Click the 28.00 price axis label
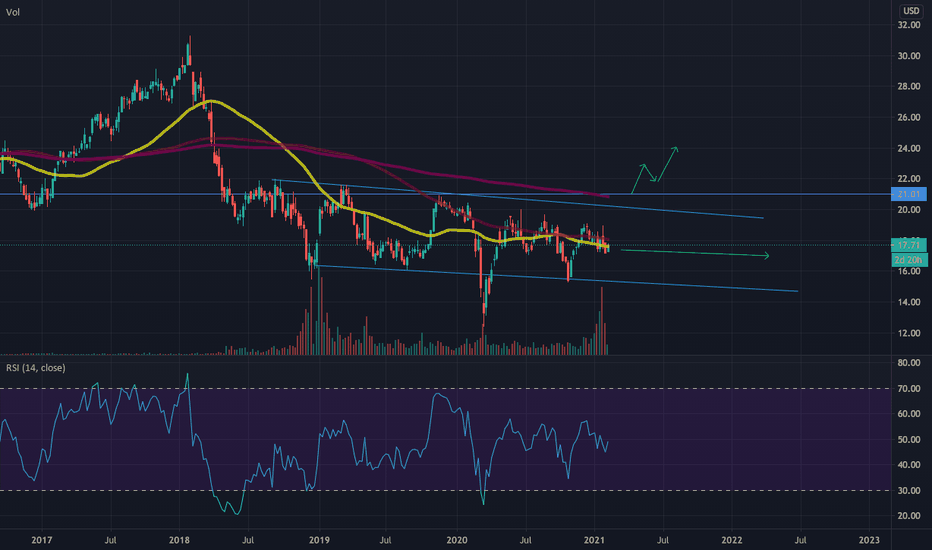Screen dimensions: 932x550 [909, 86]
